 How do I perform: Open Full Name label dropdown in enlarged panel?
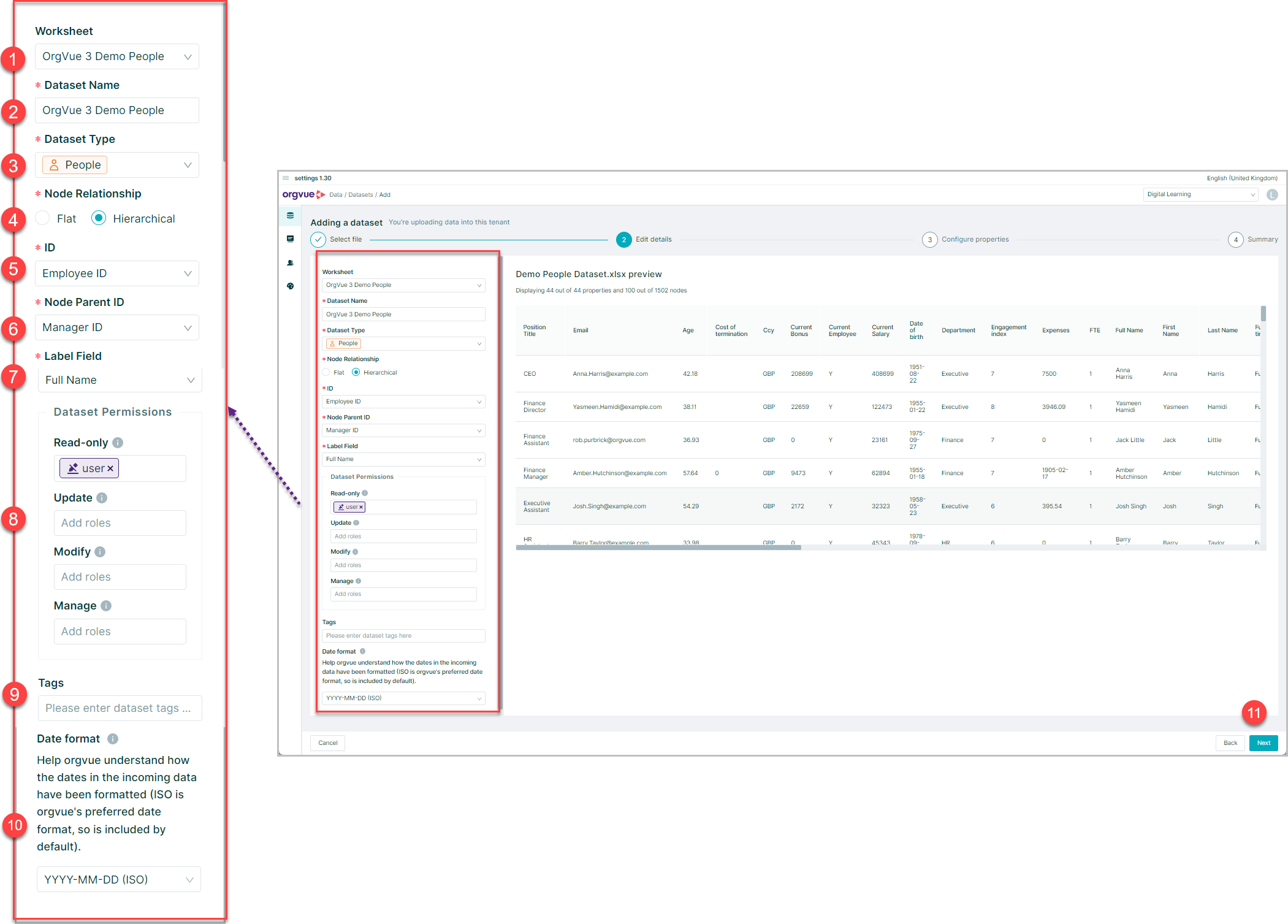(120, 380)
